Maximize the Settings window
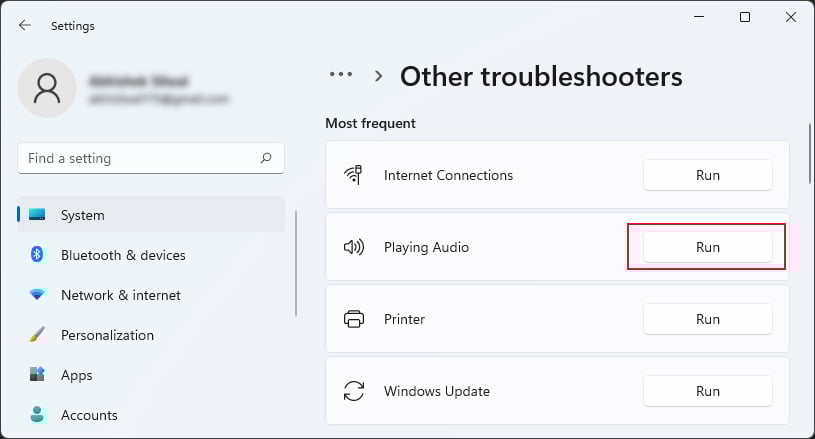 click(745, 17)
